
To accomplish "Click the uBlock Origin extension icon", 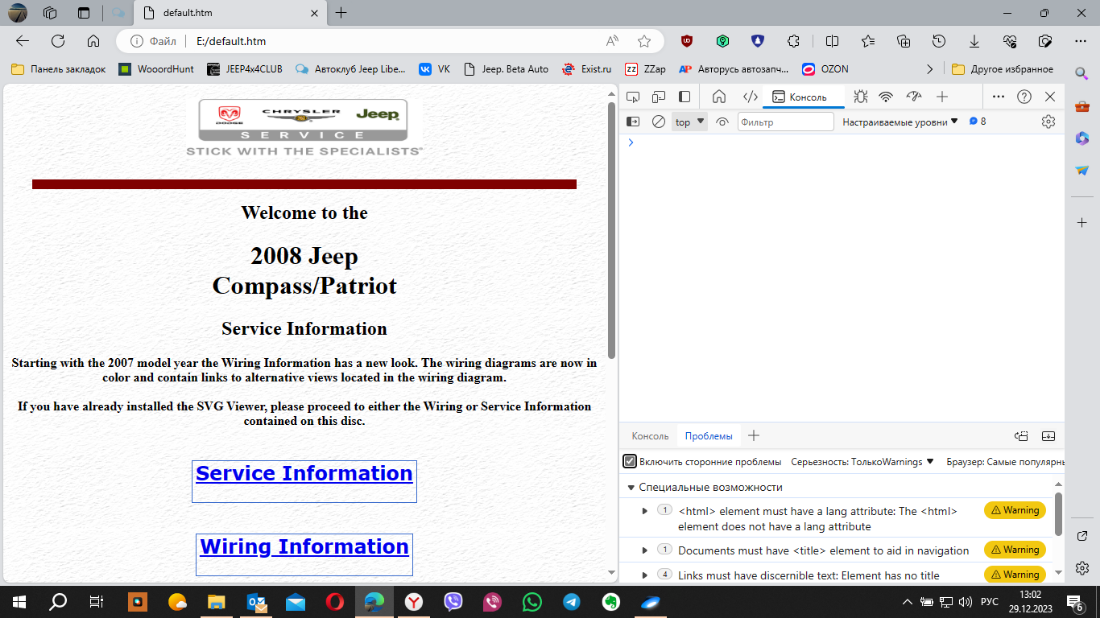I will [x=687, y=41].
